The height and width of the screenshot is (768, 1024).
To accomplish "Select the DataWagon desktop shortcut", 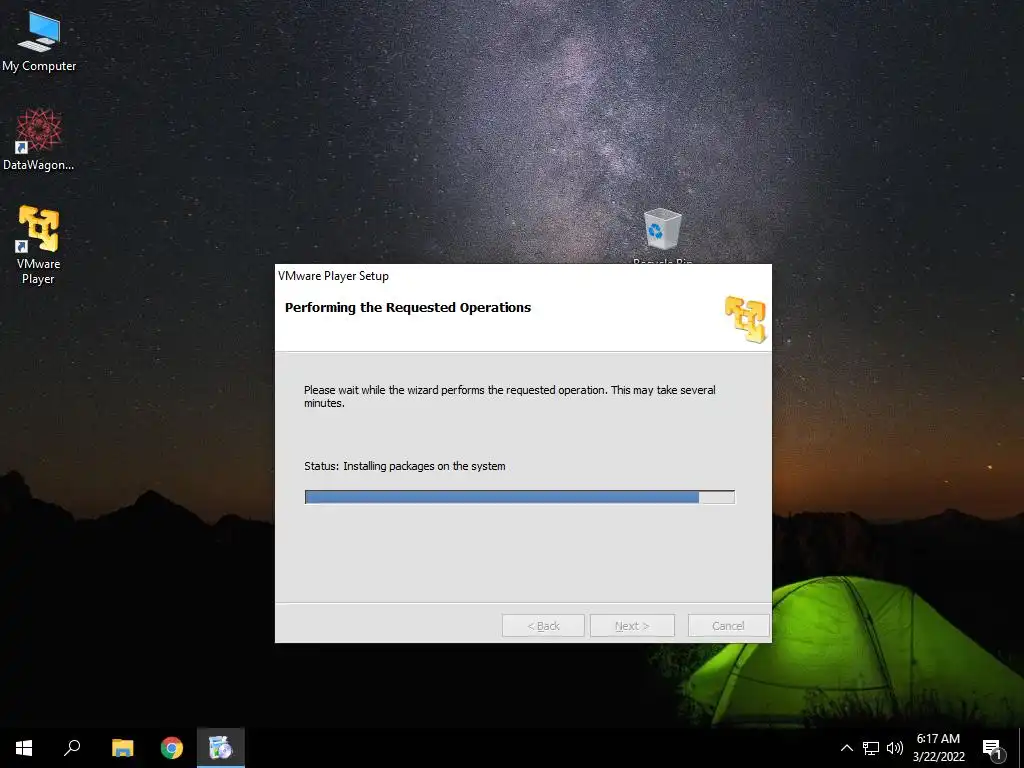I will [39, 140].
